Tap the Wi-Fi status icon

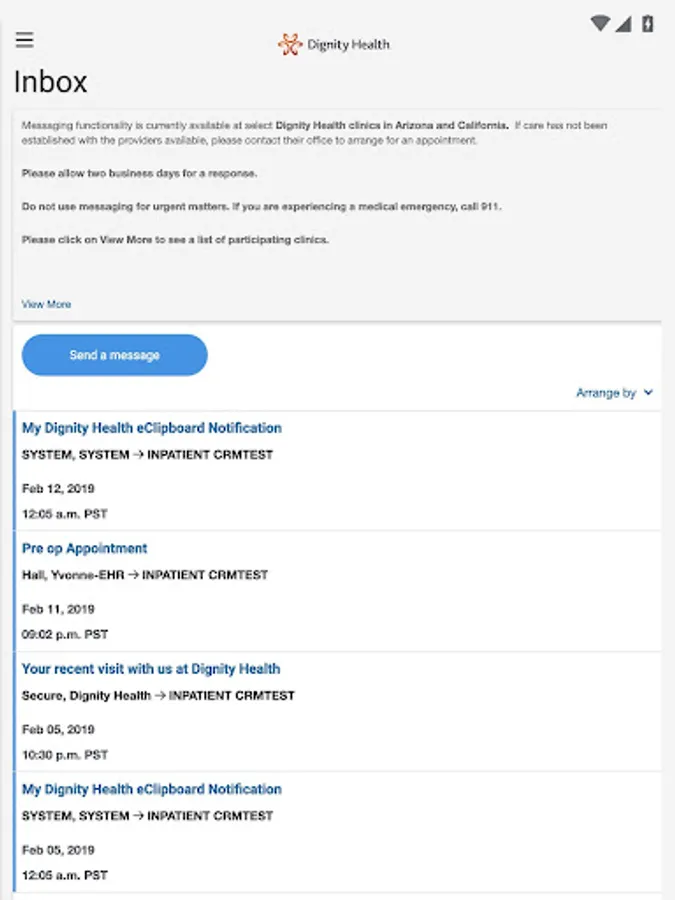coord(600,23)
